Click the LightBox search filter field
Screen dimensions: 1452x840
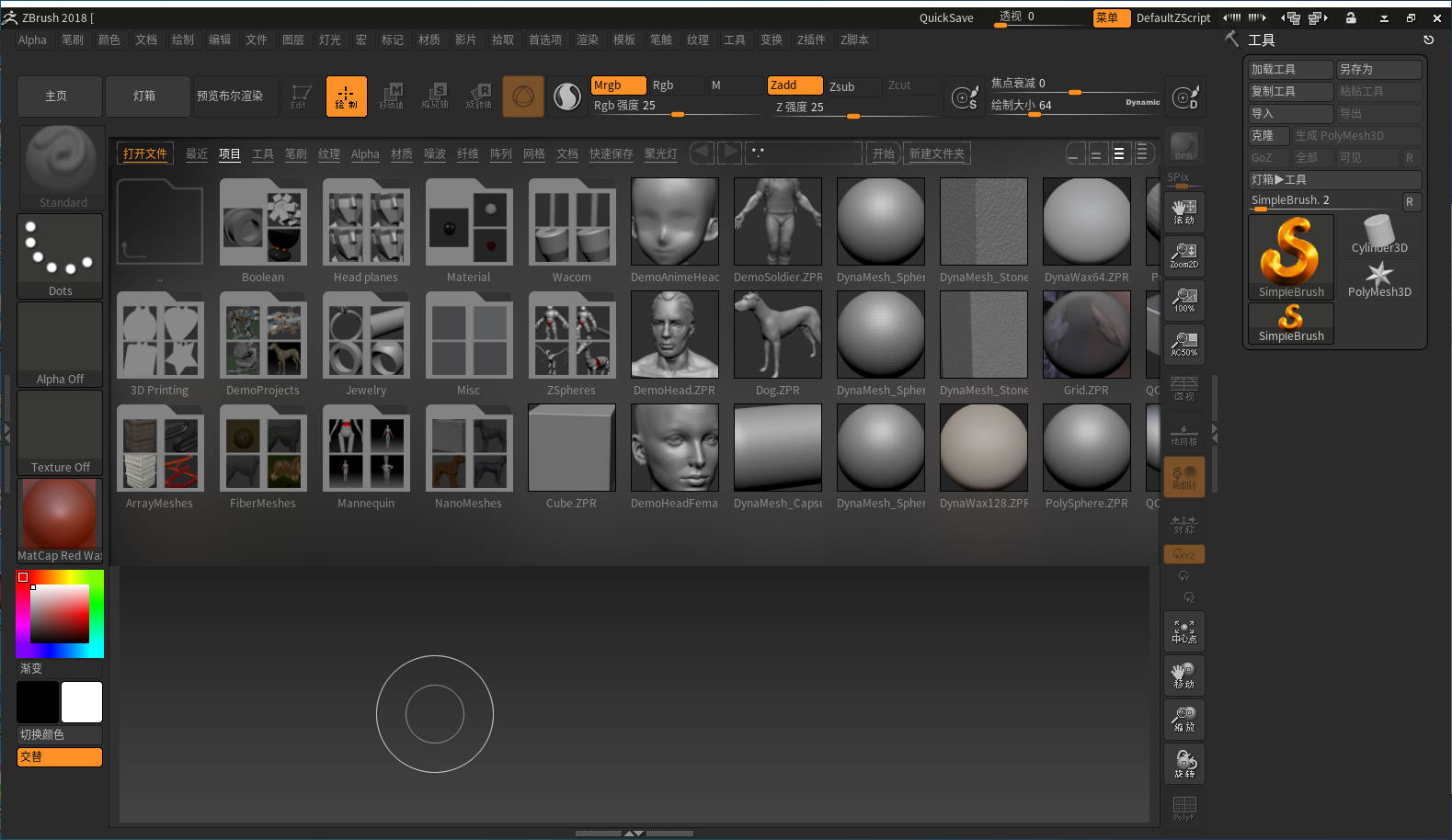click(805, 153)
